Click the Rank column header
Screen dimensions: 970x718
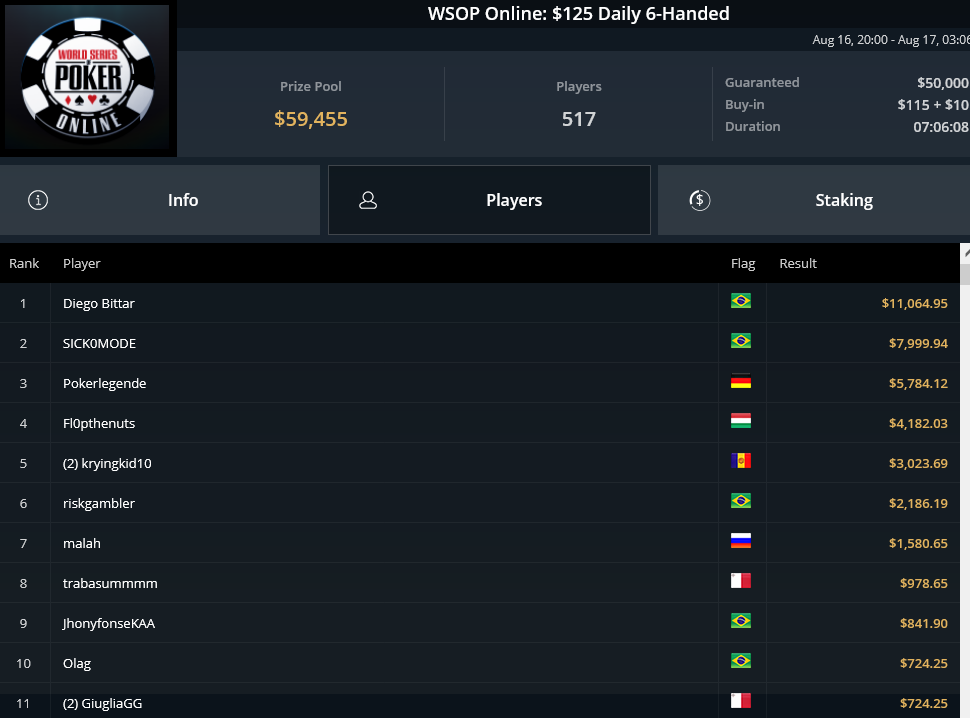tap(24, 263)
